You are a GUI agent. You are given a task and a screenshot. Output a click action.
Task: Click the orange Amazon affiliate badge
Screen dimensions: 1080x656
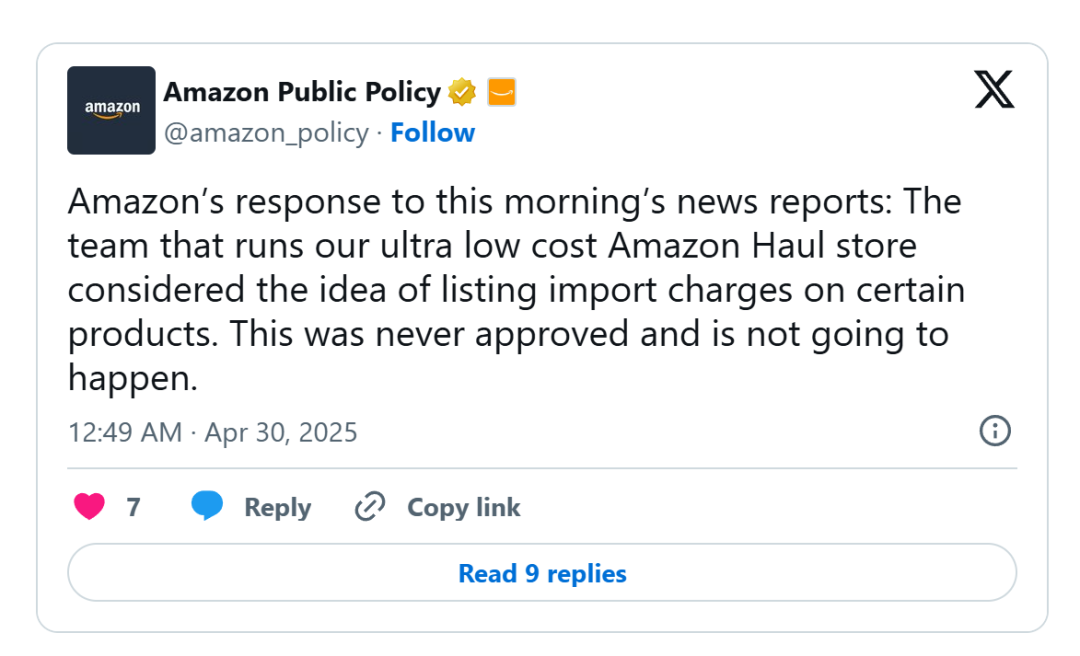[501, 92]
